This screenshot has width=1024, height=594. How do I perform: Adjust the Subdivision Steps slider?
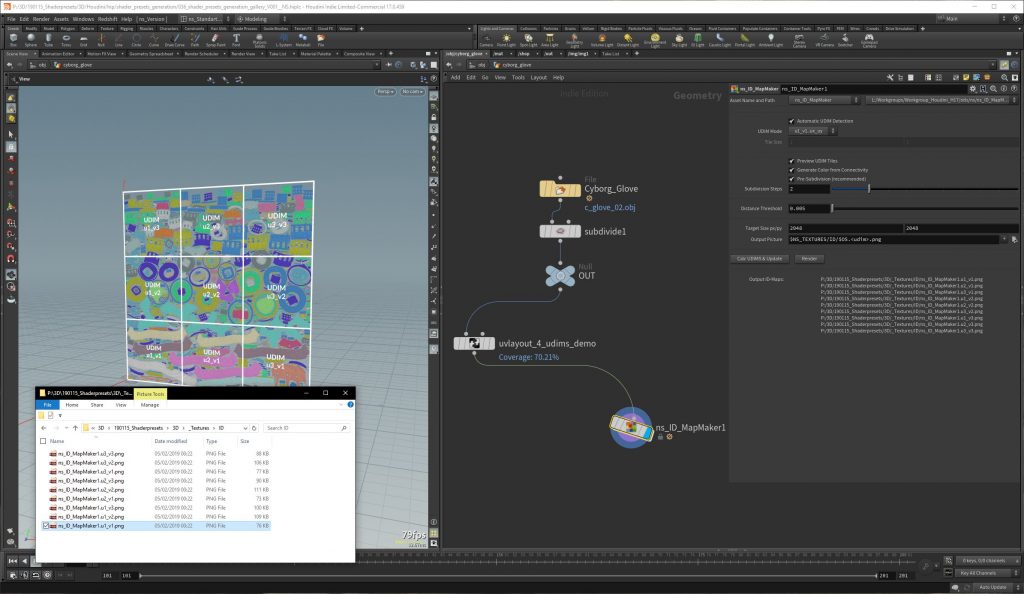869,189
